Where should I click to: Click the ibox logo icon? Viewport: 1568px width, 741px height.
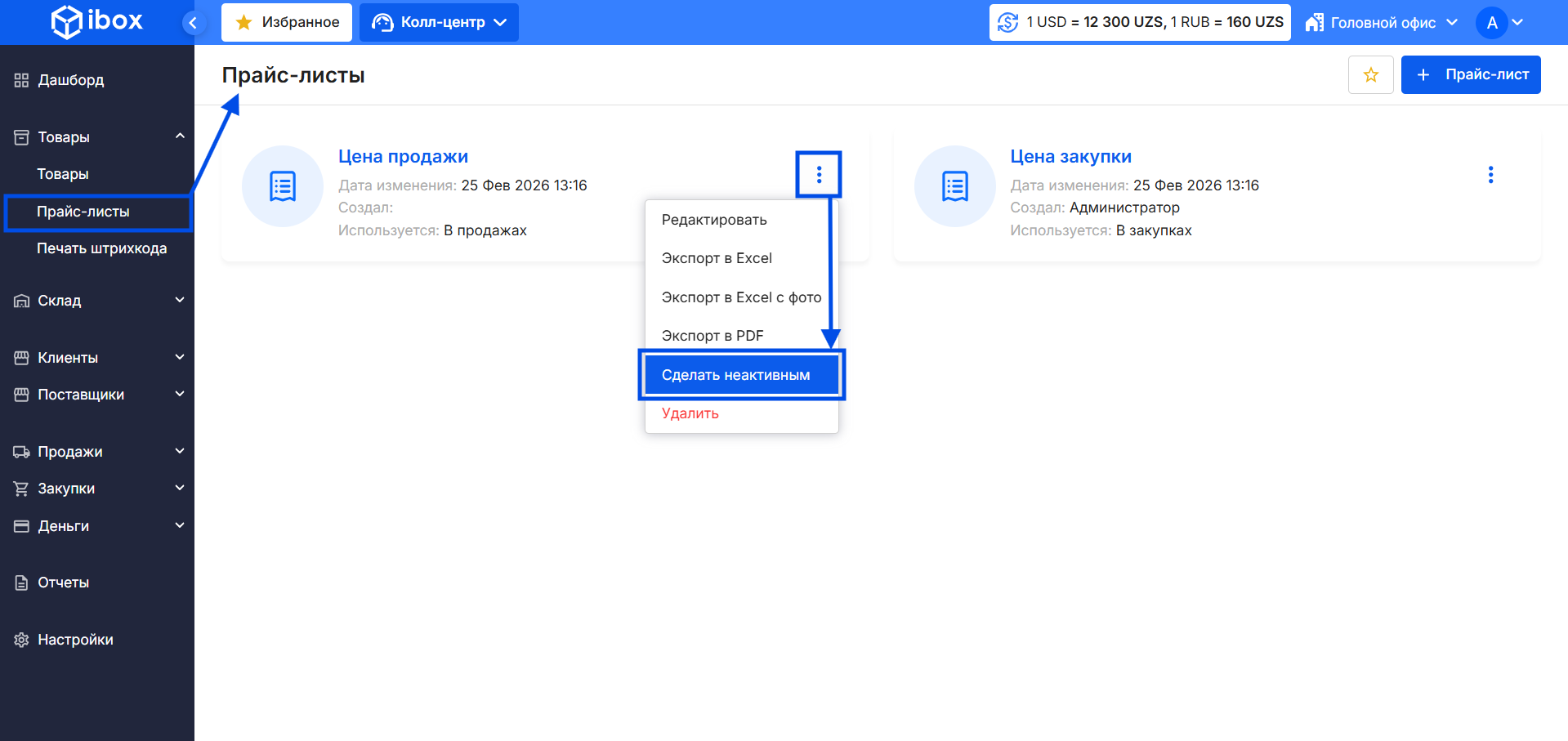66,22
